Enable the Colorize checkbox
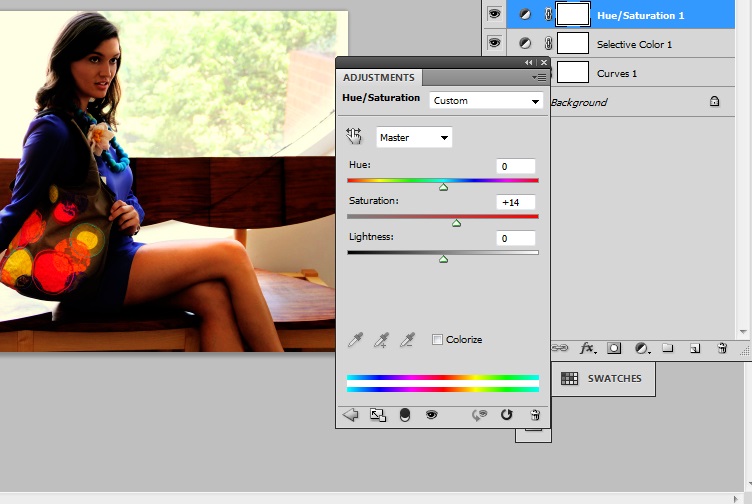The width and height of the screenshot is (752, 504). click(437, 340)
